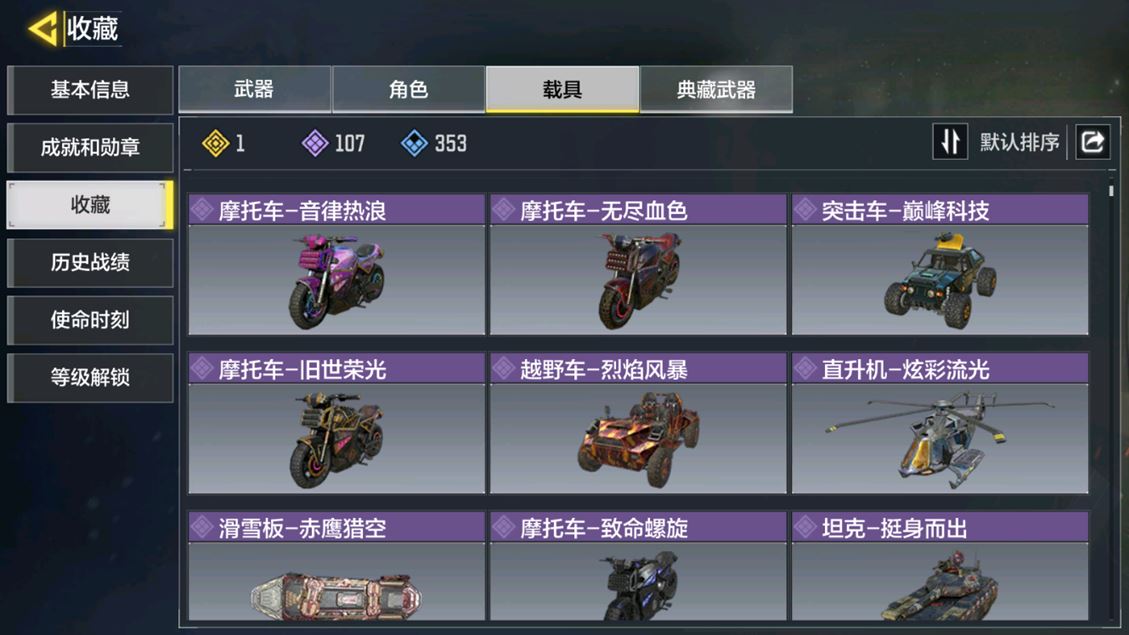Open 历史战绩 from sidebar
The width and height of the screenshot is (1129, 635).
[90, 263]
